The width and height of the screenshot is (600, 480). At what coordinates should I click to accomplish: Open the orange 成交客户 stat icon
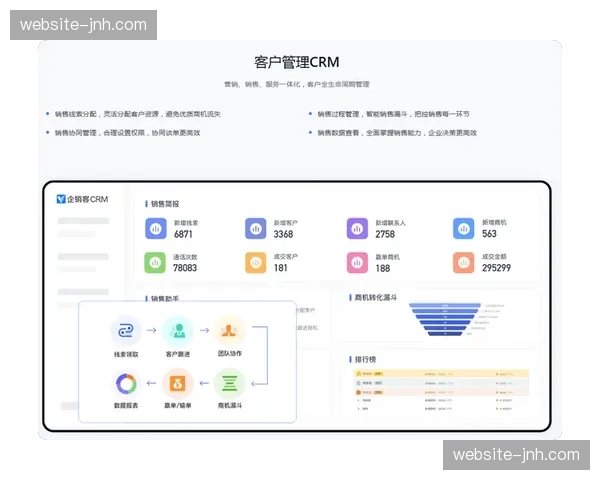pyautogui.click(x=256, y=263)
